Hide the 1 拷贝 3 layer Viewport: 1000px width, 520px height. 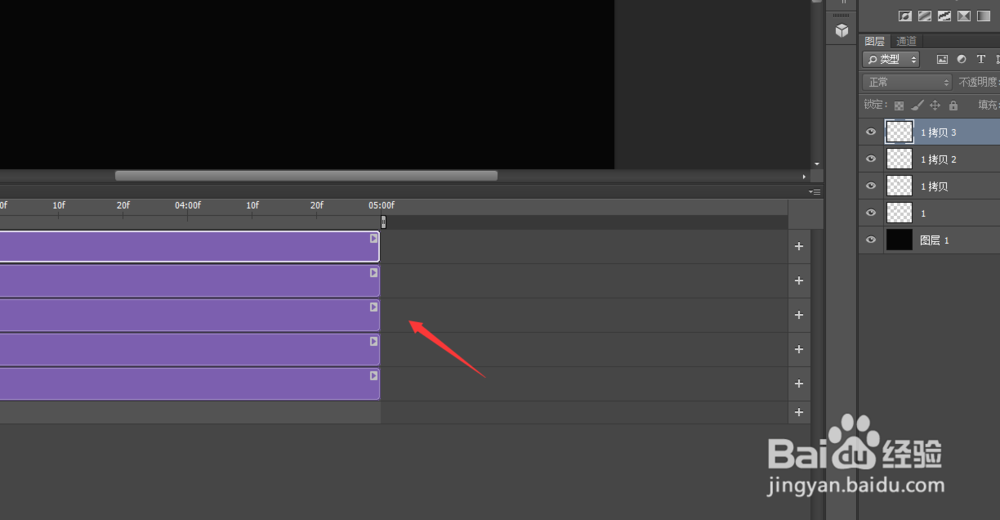pyautogui.click(x=871, y=132)
